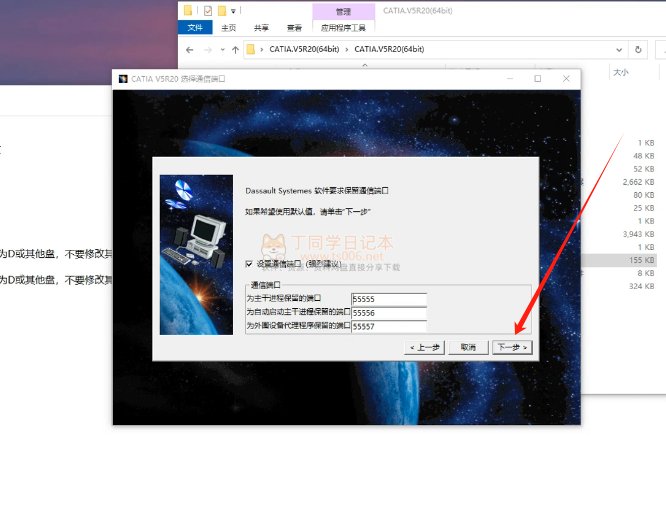Click the CATIA icon in installer title bar
Image resolution: width=666 pixels, height=509 pixels.
pos(123,79)
